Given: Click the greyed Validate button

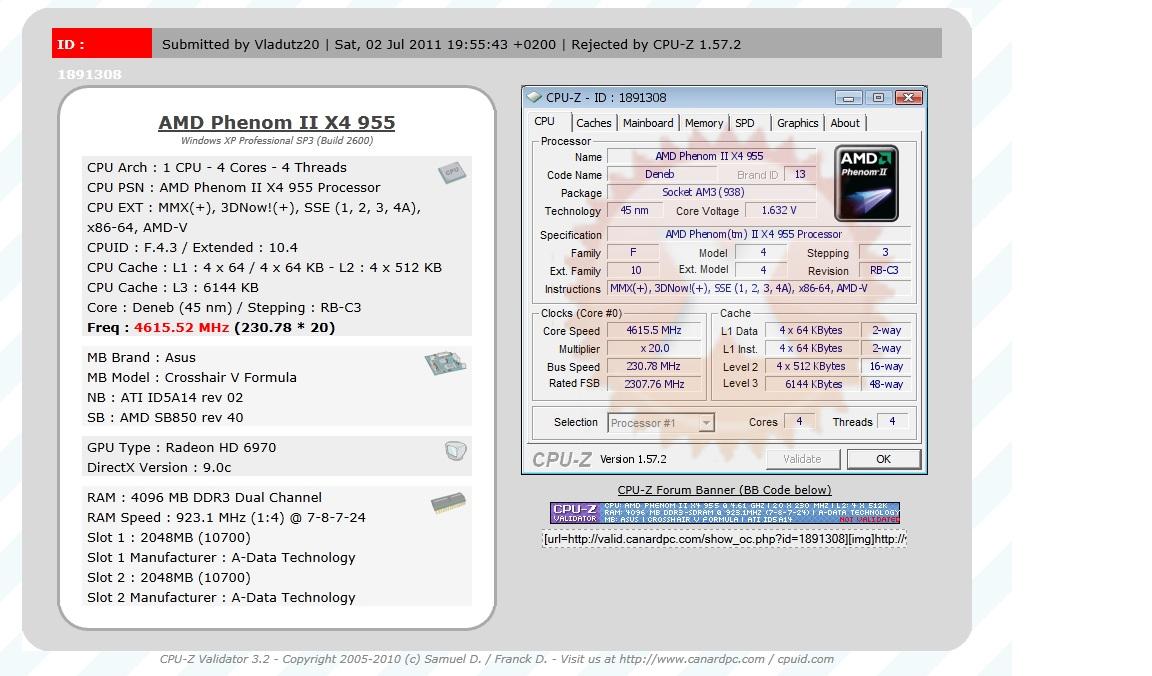Looking at the screenshot, I should click(x=802, y=459).
